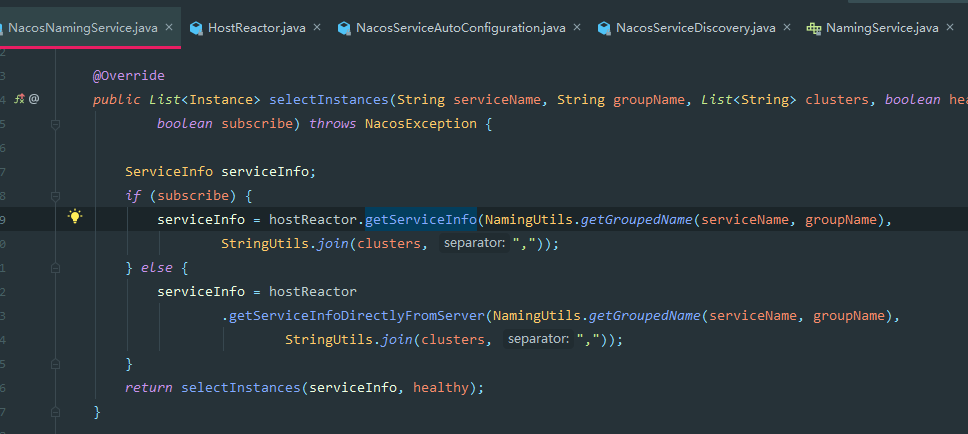Close the NacosNamingService.java tab
This screenshot has height=434, width=968.
169,27
